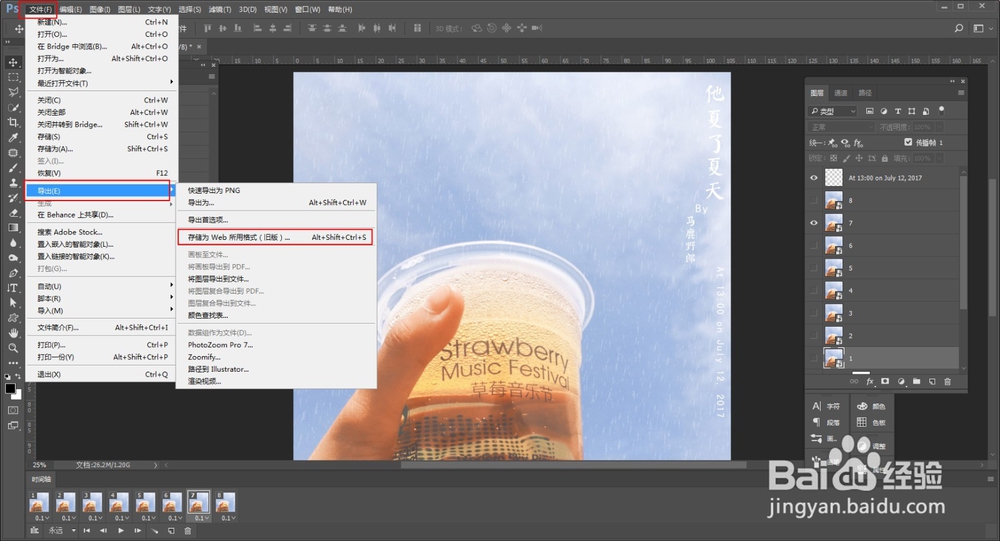Open the 文件(F) menu
Image resolution: width=1000 pixels, height=541 pixels.
pos(40,9)
